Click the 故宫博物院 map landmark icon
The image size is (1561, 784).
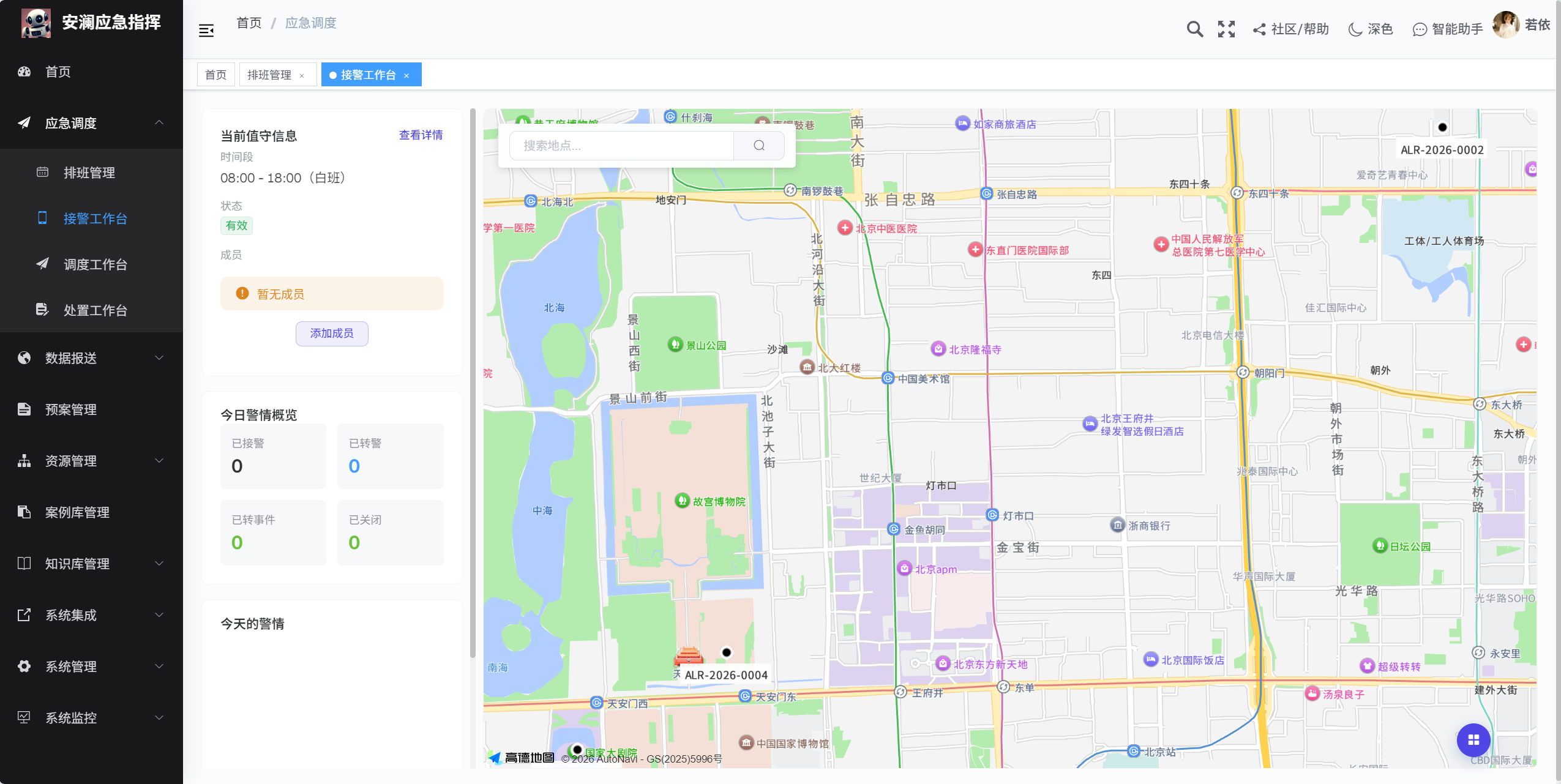682,501
